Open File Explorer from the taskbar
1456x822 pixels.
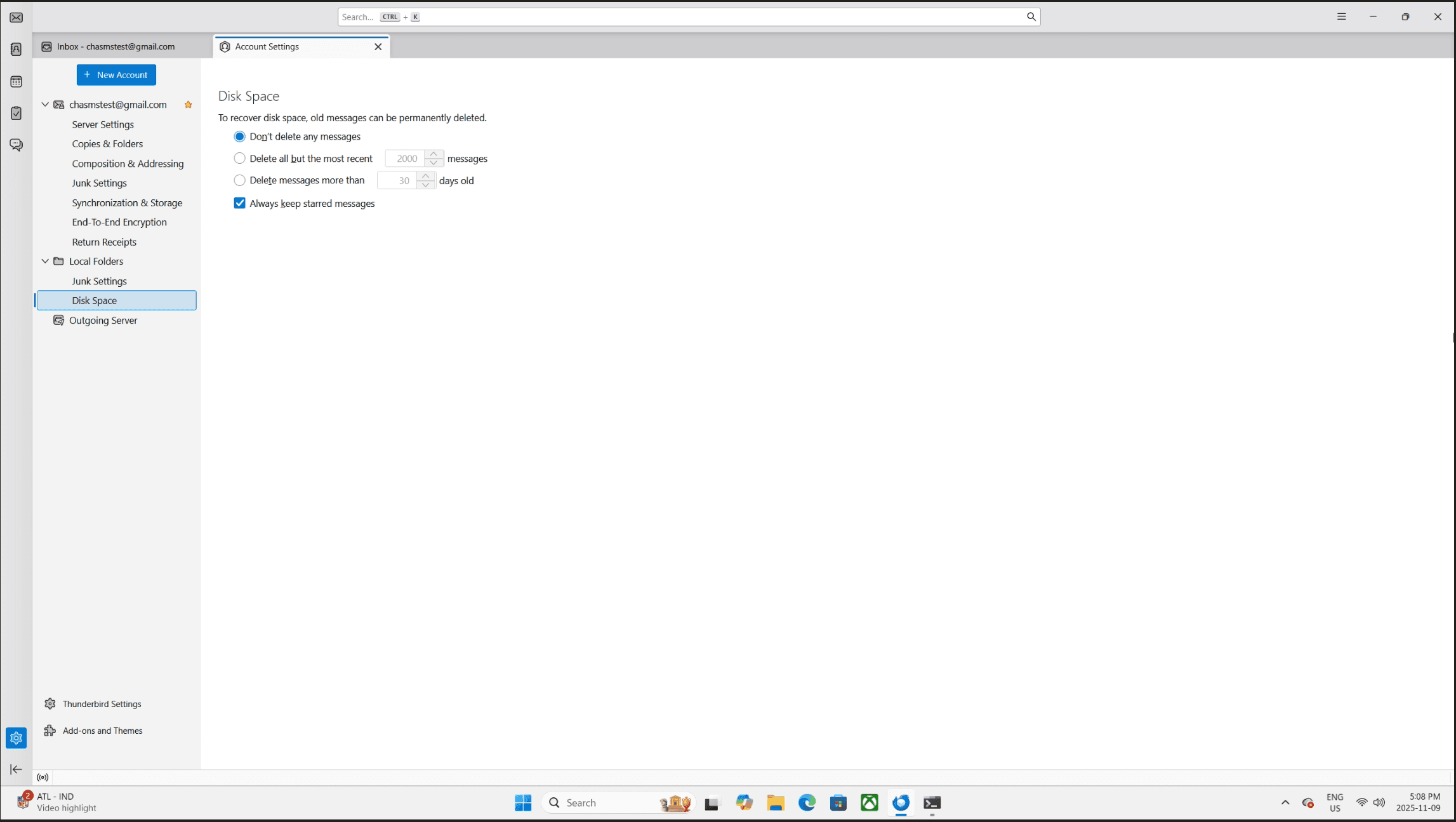[775, 803]
